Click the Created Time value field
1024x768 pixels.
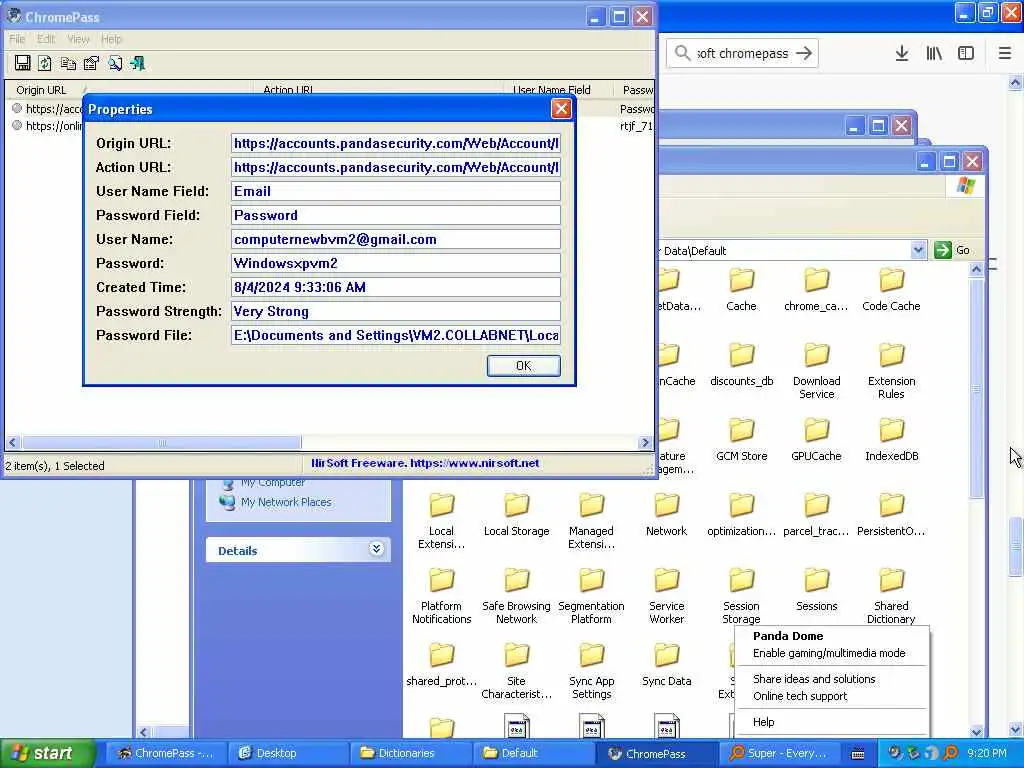tap(396, 287)
